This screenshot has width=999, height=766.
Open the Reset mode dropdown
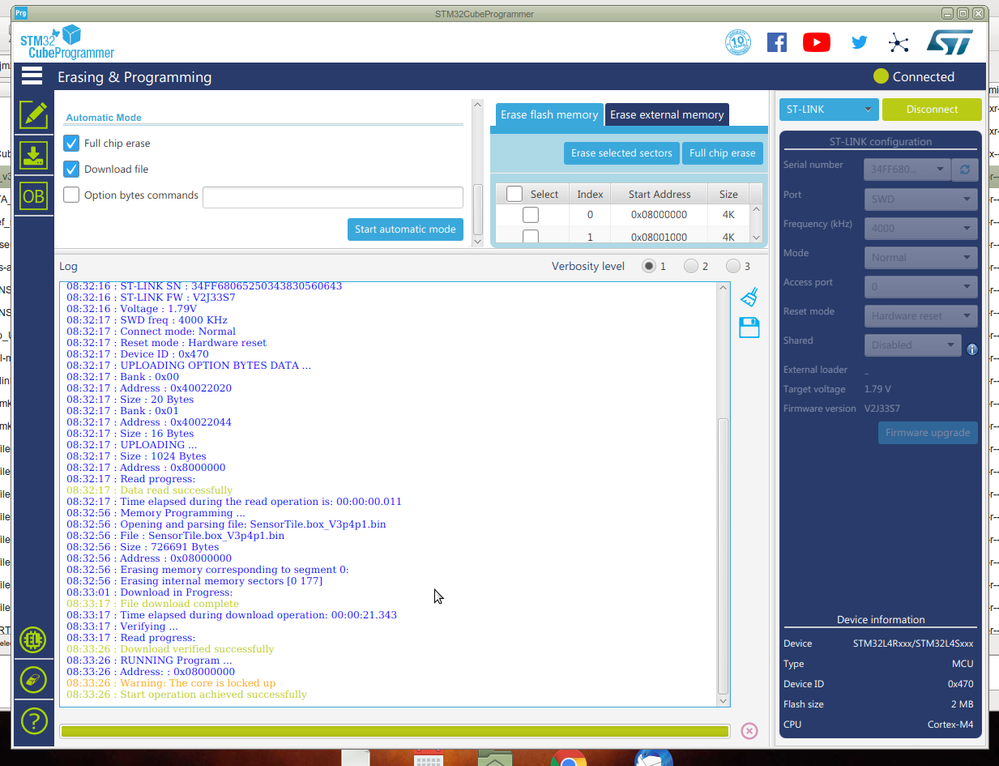tap(920, 316)
